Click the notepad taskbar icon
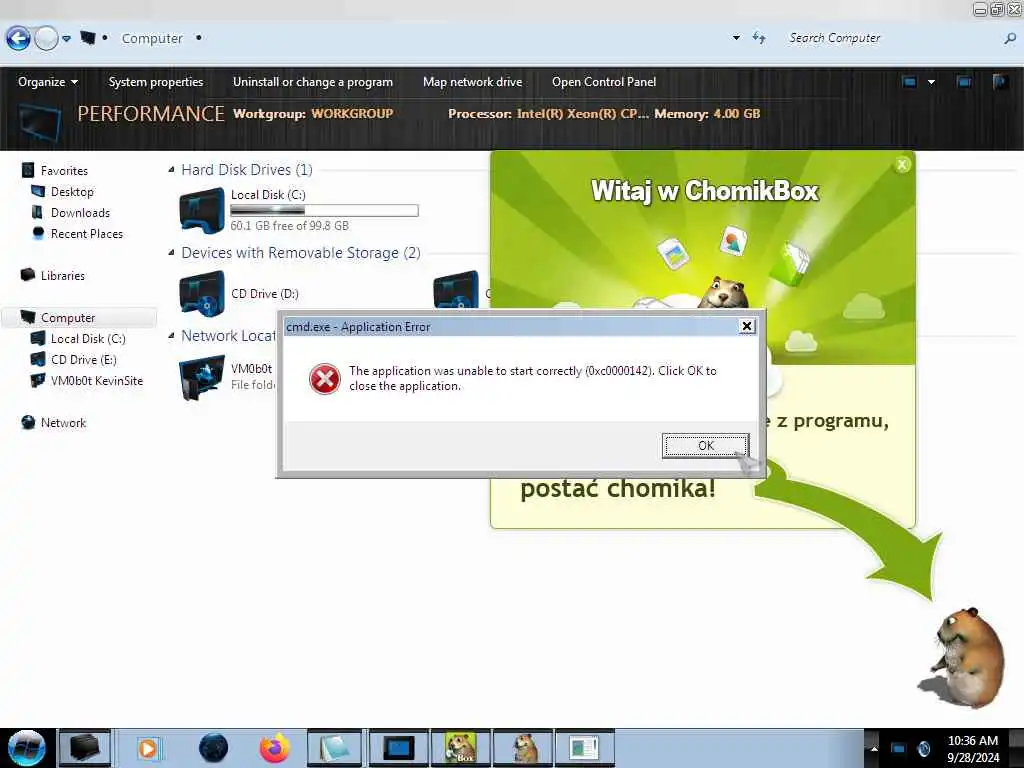 pyautogui.click(x=334, y=748)
